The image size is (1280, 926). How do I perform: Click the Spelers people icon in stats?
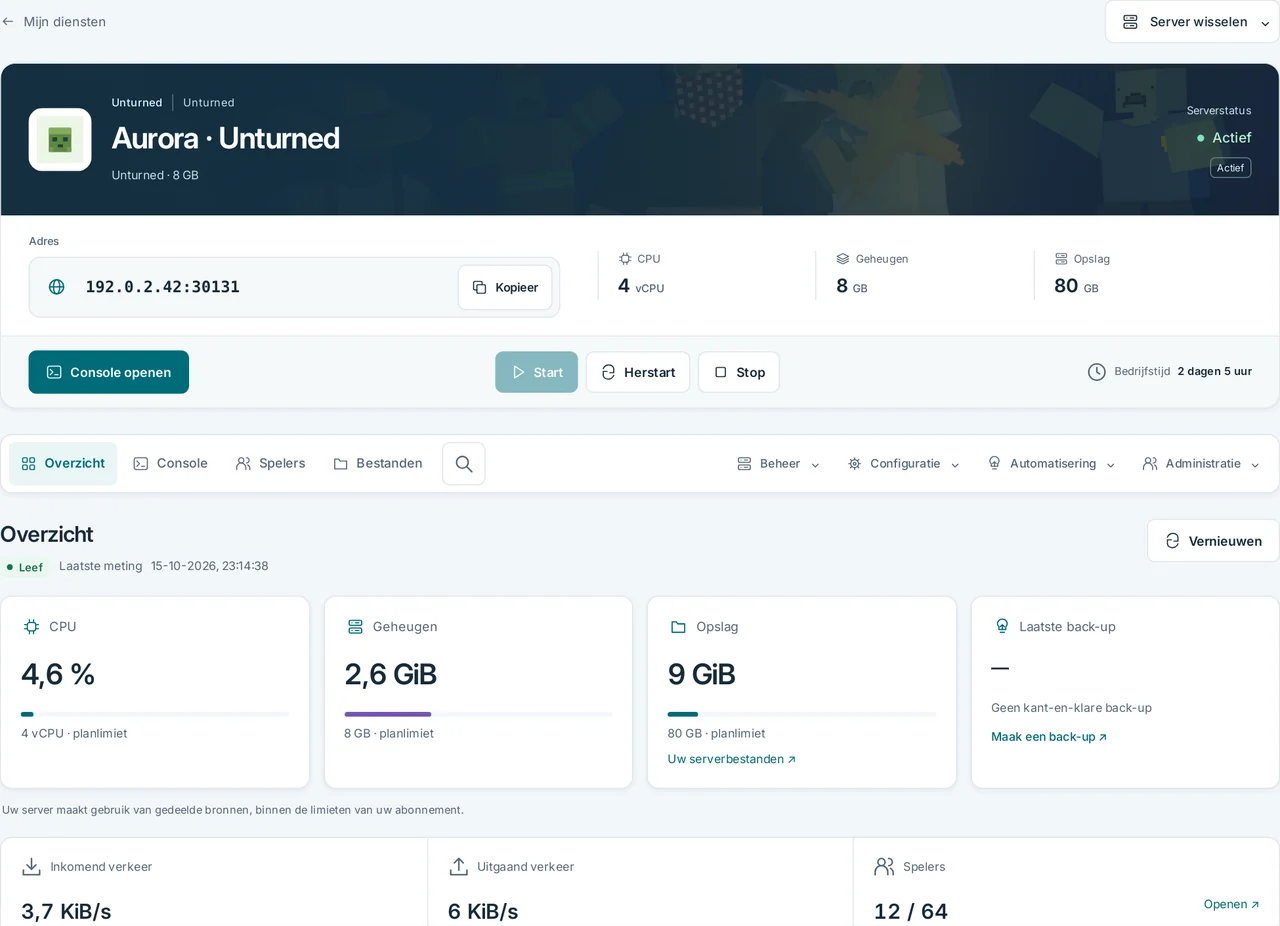tap(884, 867)
